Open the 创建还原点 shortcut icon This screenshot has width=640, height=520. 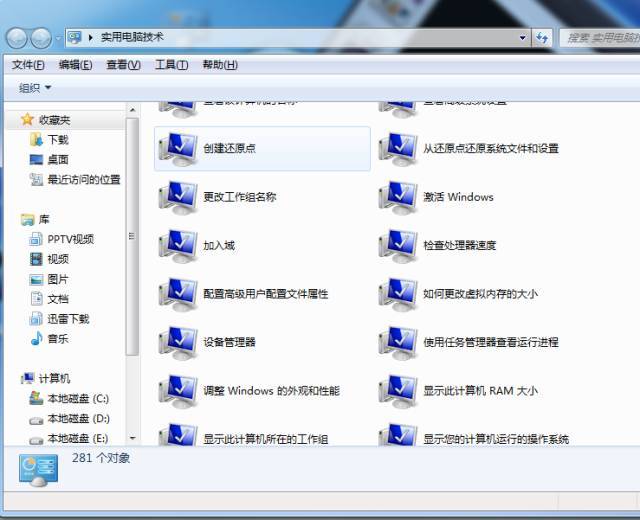click(178, 148)
